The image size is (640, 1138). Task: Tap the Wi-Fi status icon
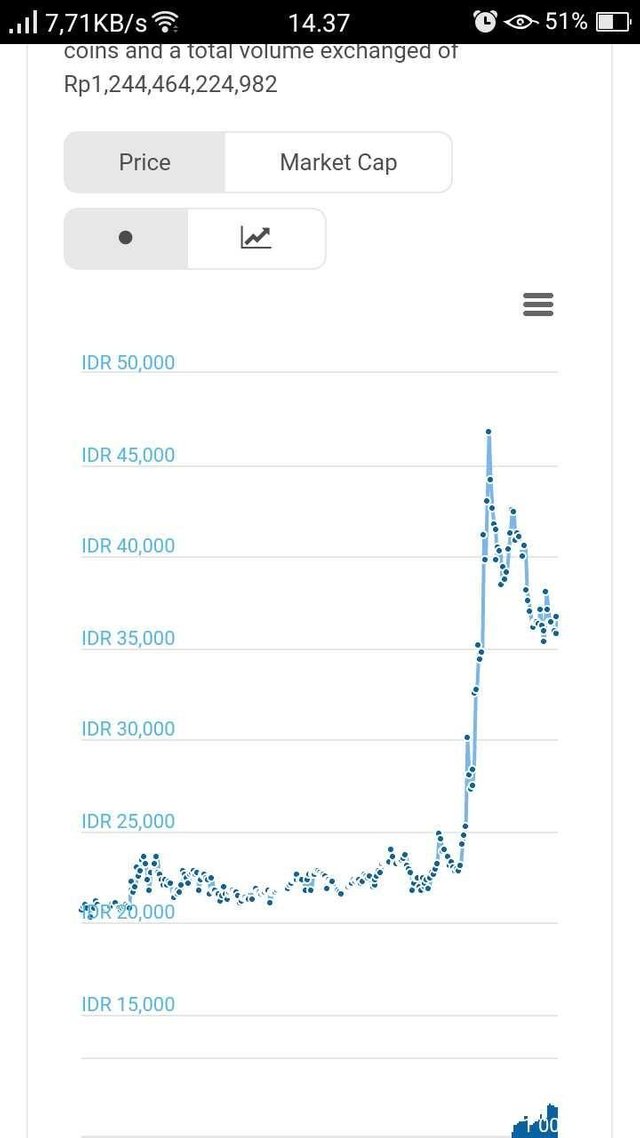[x=166, y=23]
